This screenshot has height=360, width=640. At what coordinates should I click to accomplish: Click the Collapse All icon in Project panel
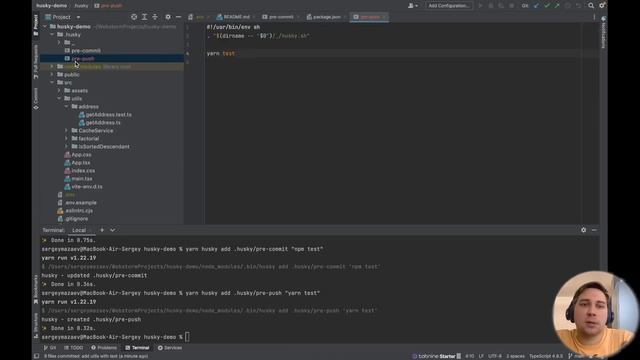point(155,17)
